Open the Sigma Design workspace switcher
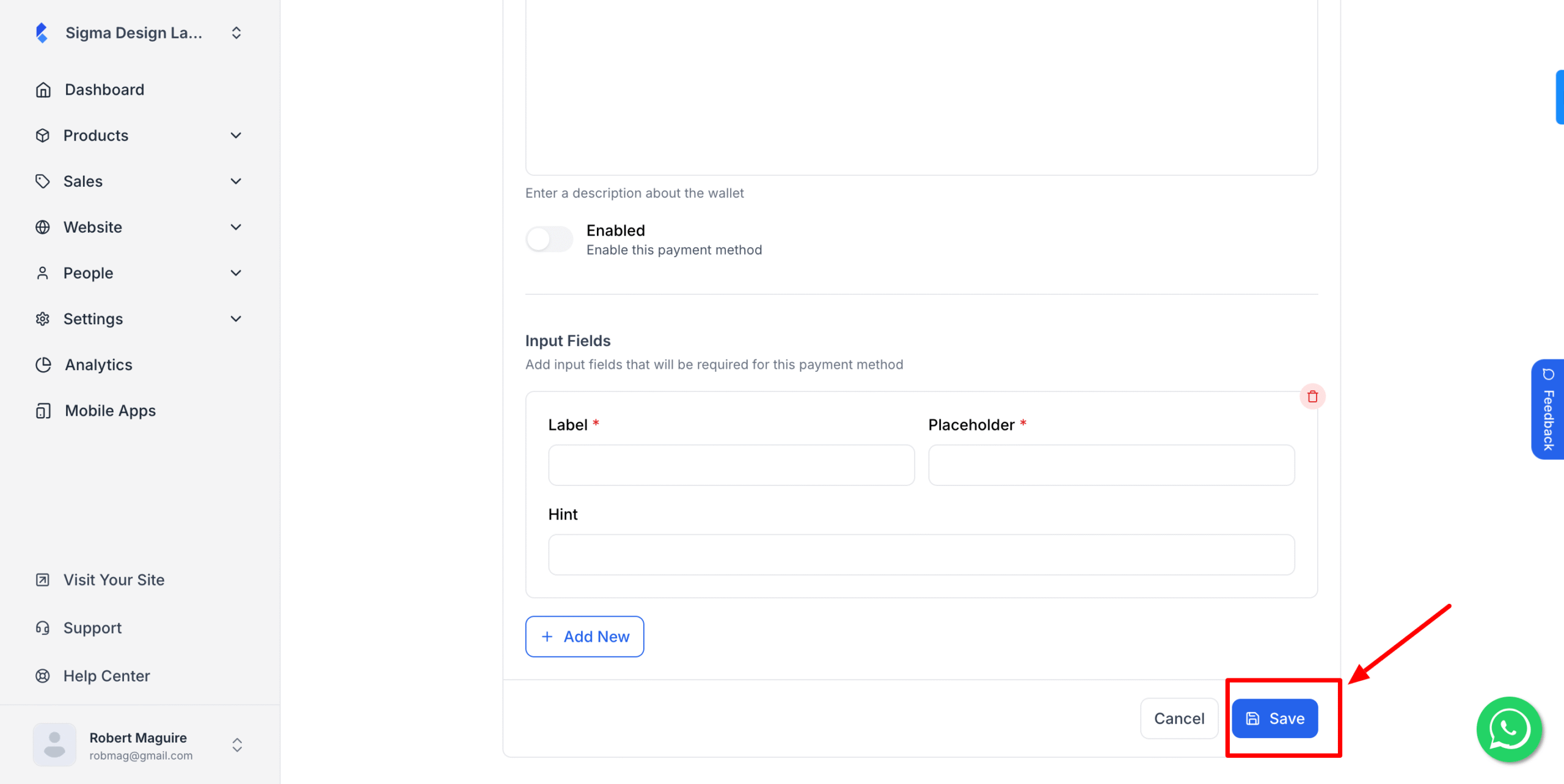Viewport: 1564px width, 784px height. tap(236, 32)
